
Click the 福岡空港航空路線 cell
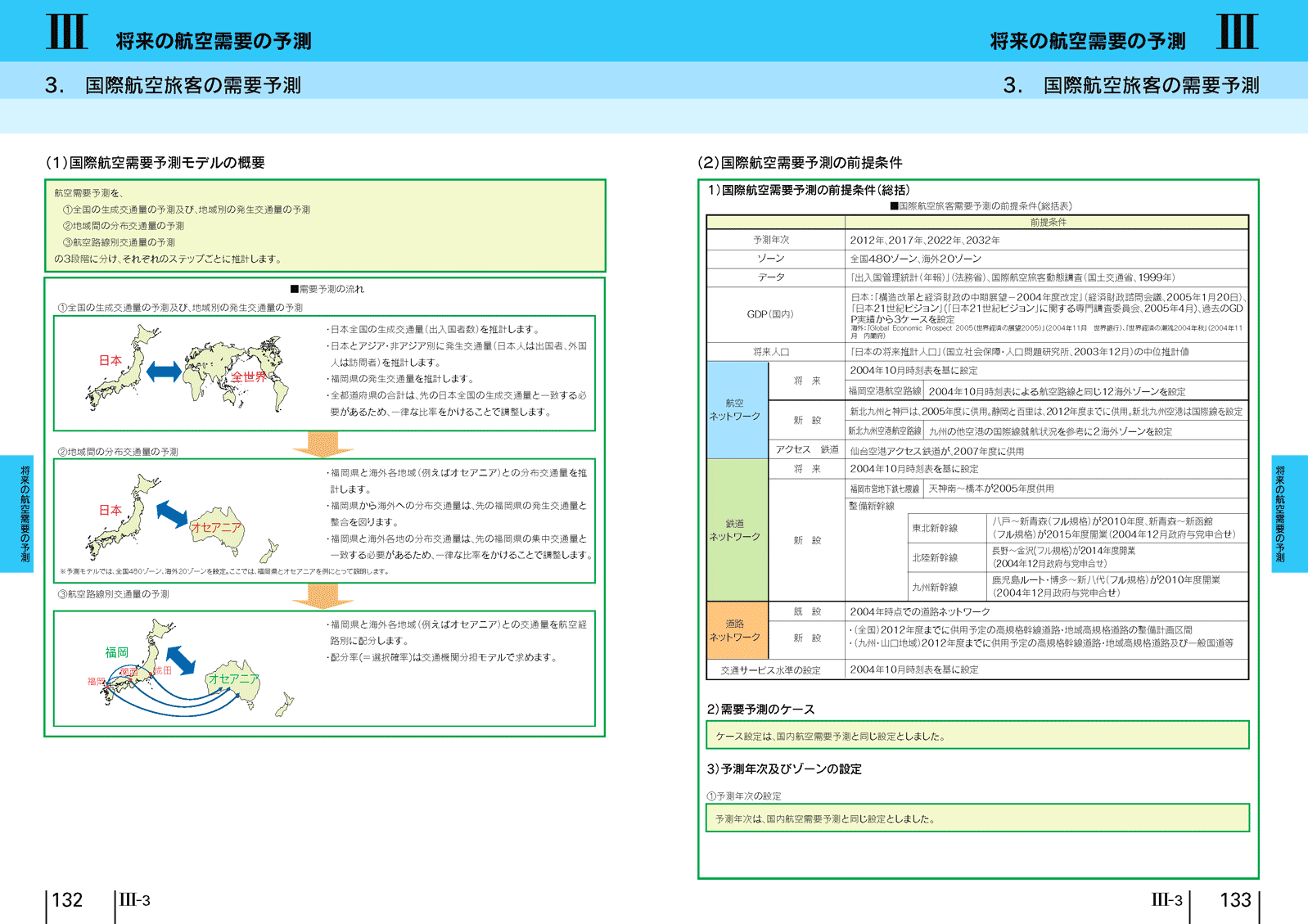tap(885, 391)
